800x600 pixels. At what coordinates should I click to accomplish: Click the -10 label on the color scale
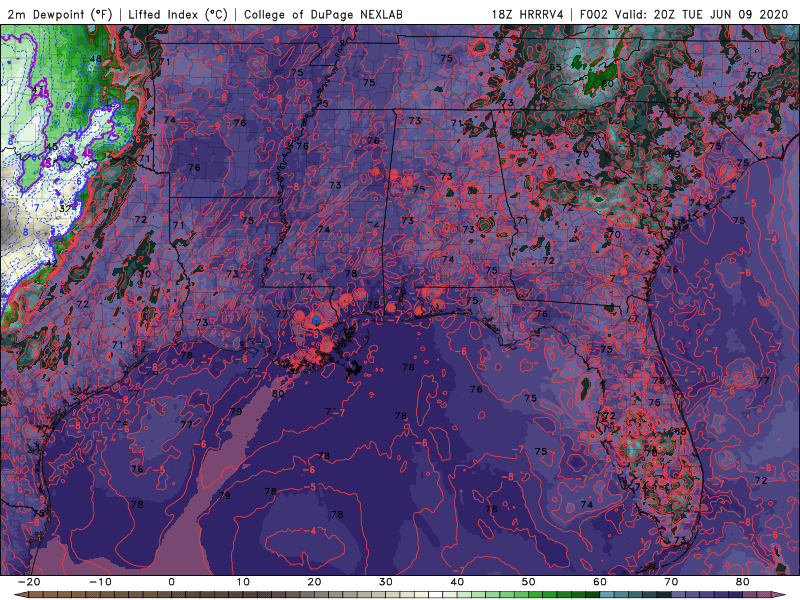pos(100,582)
